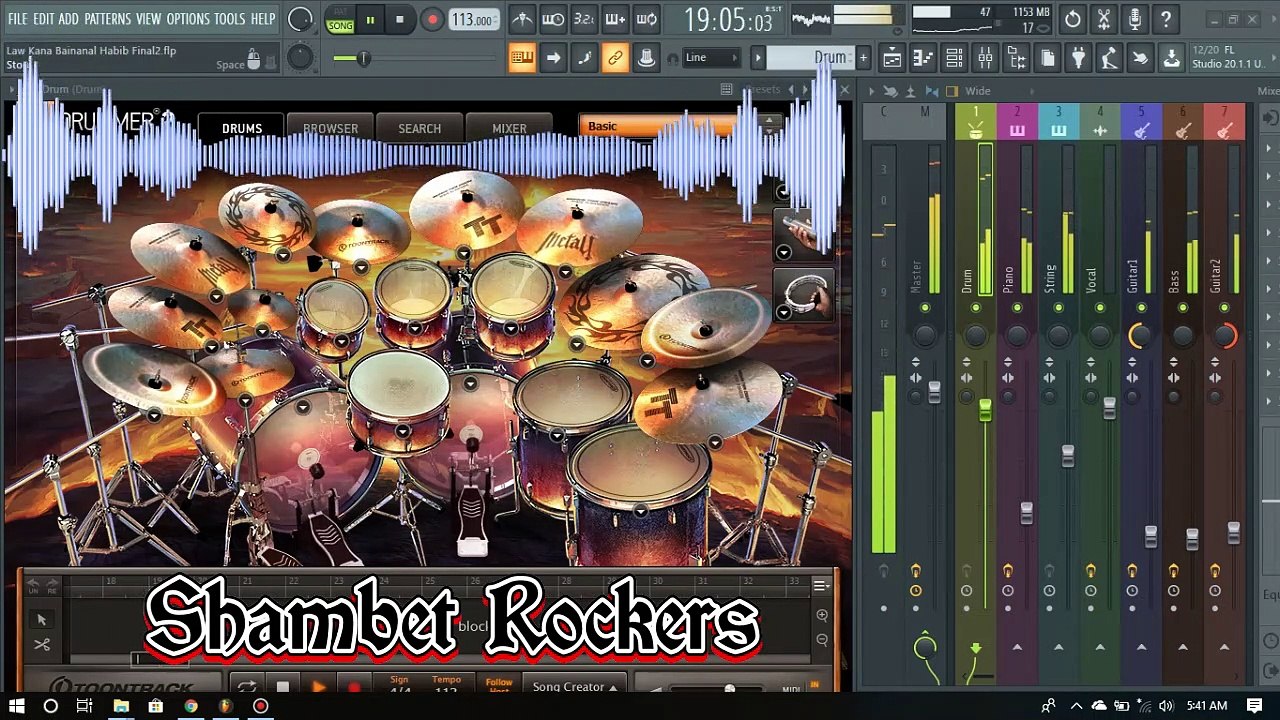This screenshot has height=720, width=1280.
Task: Toggle the 3.2.1 countdown before recording
Action: [x=584, y=19]
